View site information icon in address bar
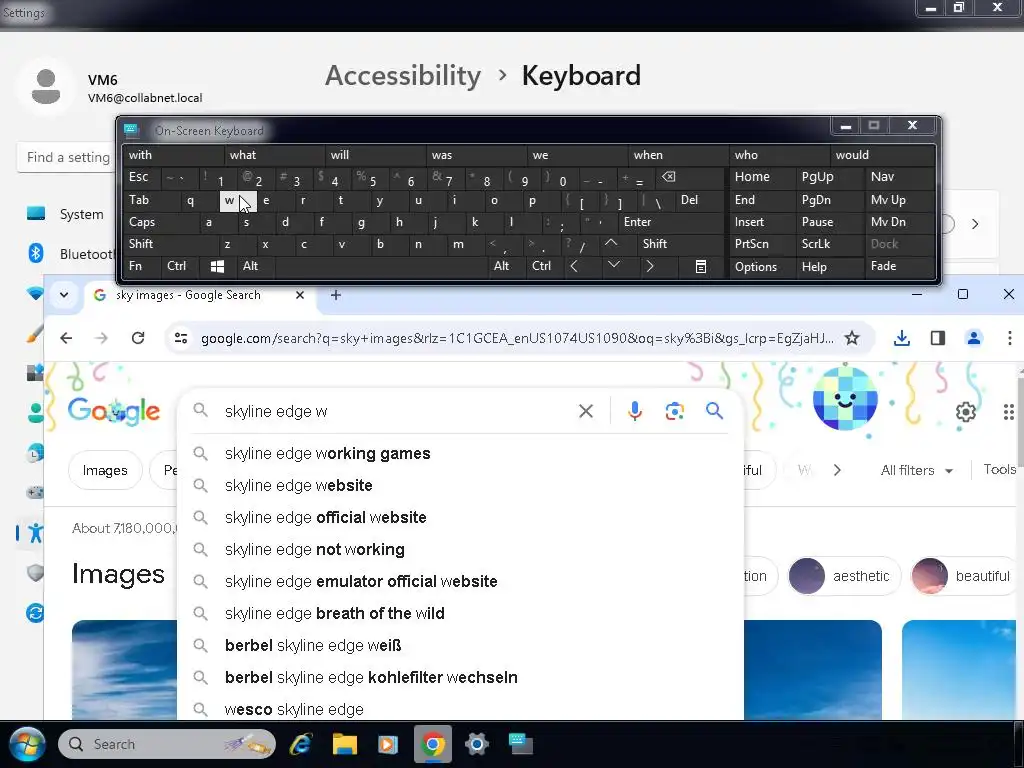The image size is (1024, 768). point(181,338)
